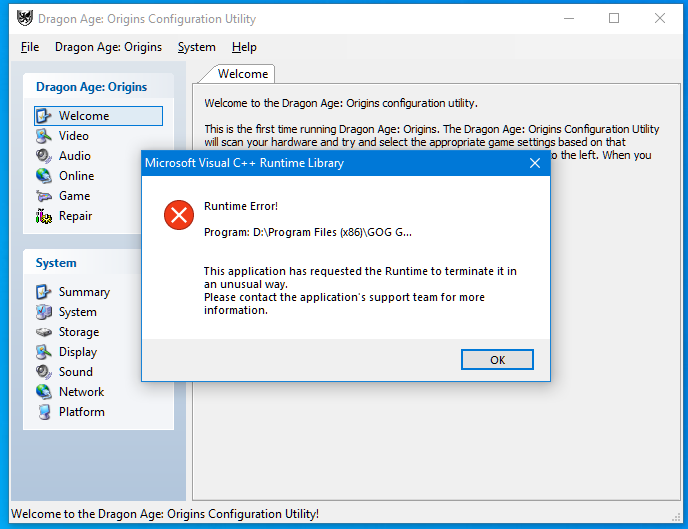Screen dimensions: 688x529
Task: Open the Summary icon under System
Action: pos(43,292)
